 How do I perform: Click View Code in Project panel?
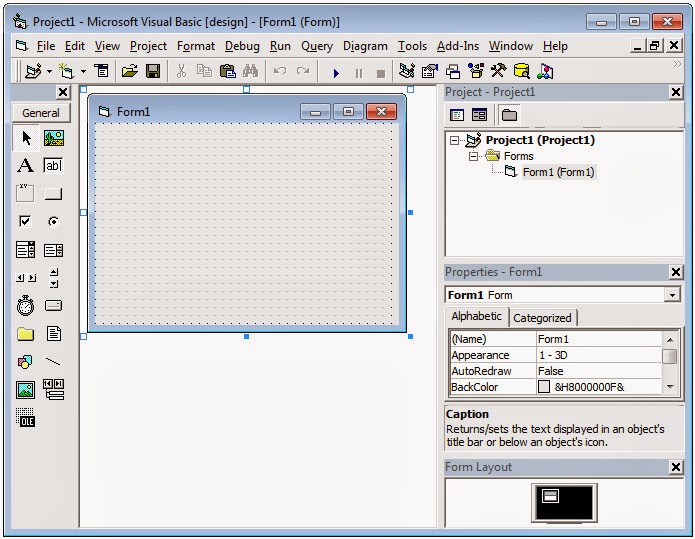tap(457, 115)
